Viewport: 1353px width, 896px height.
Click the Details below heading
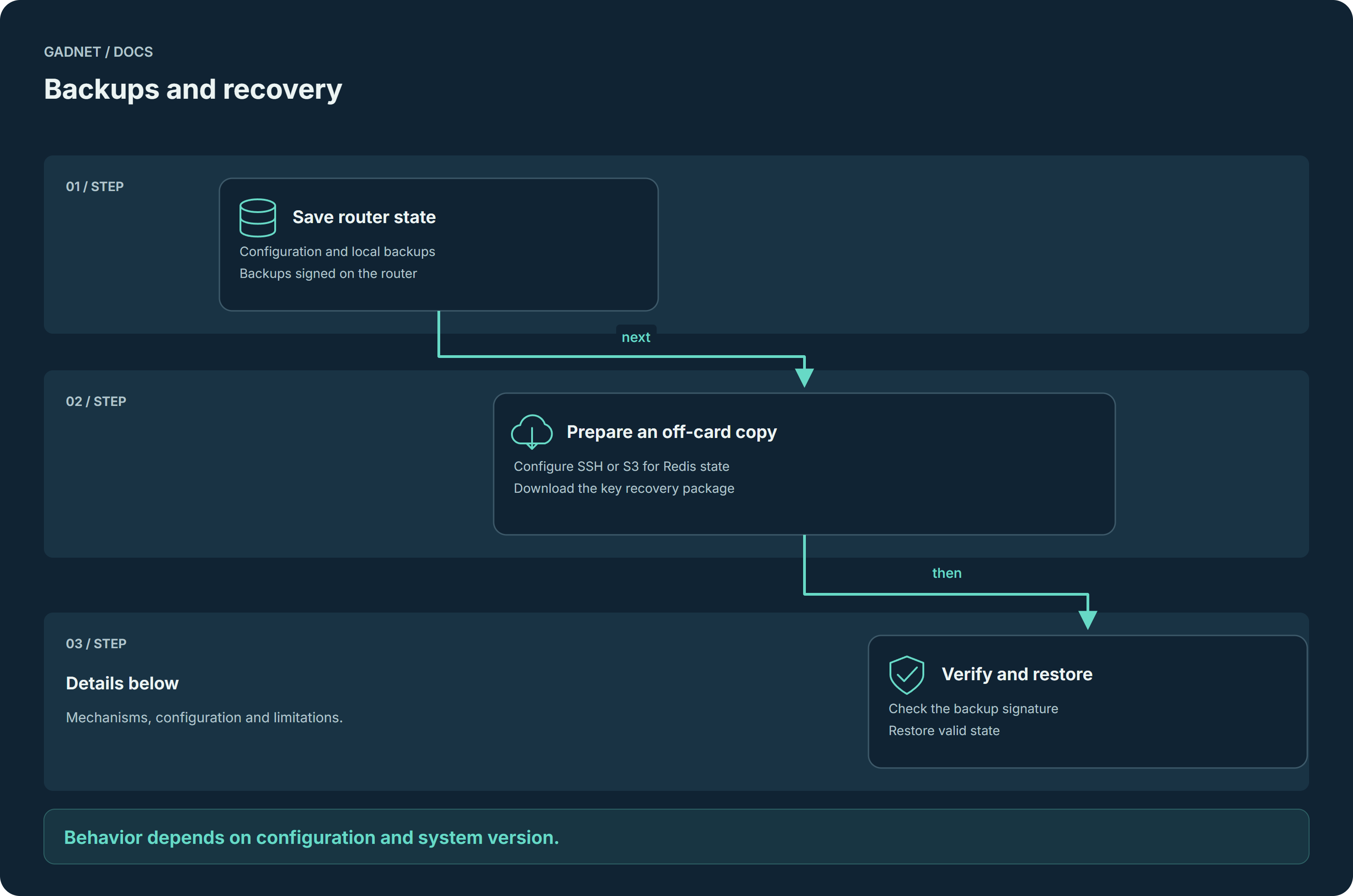tap(123, 683)
